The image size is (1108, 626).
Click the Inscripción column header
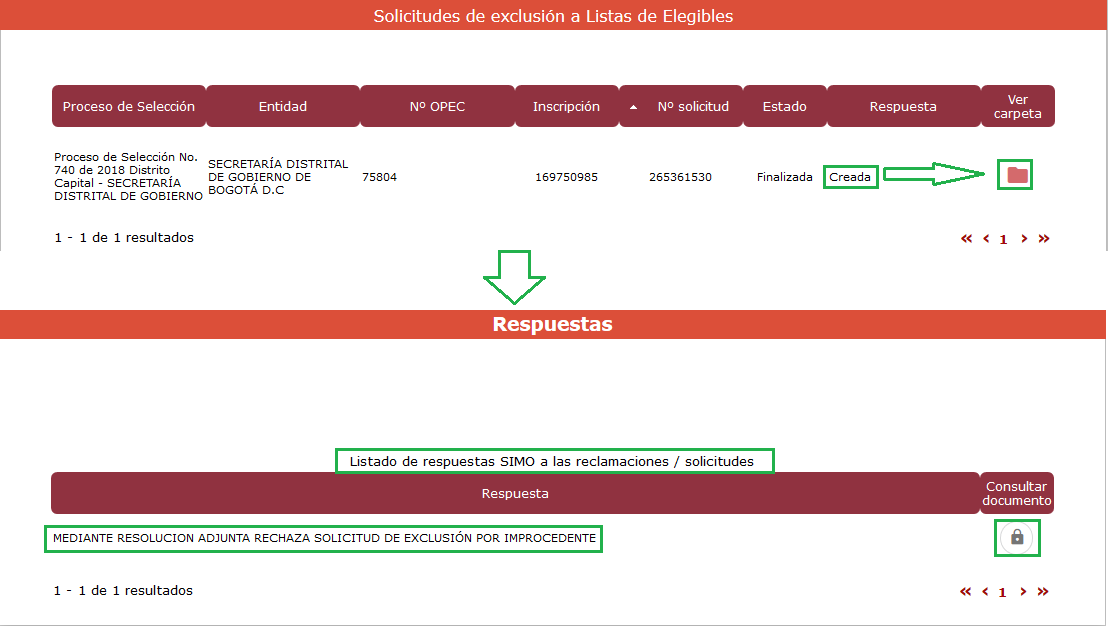(x=566, y=106)
